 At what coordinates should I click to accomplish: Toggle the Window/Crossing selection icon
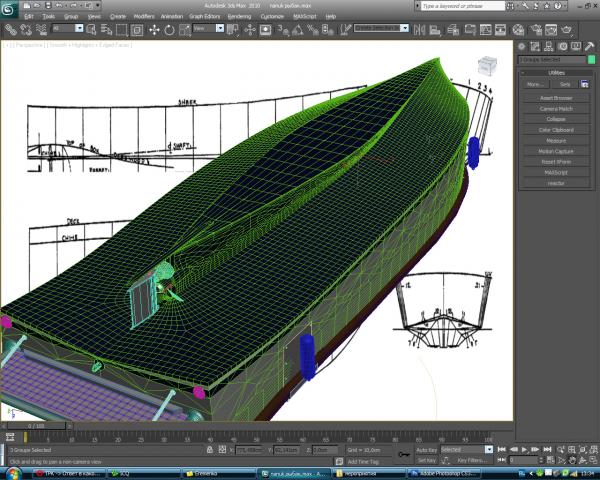pos(137,29)
